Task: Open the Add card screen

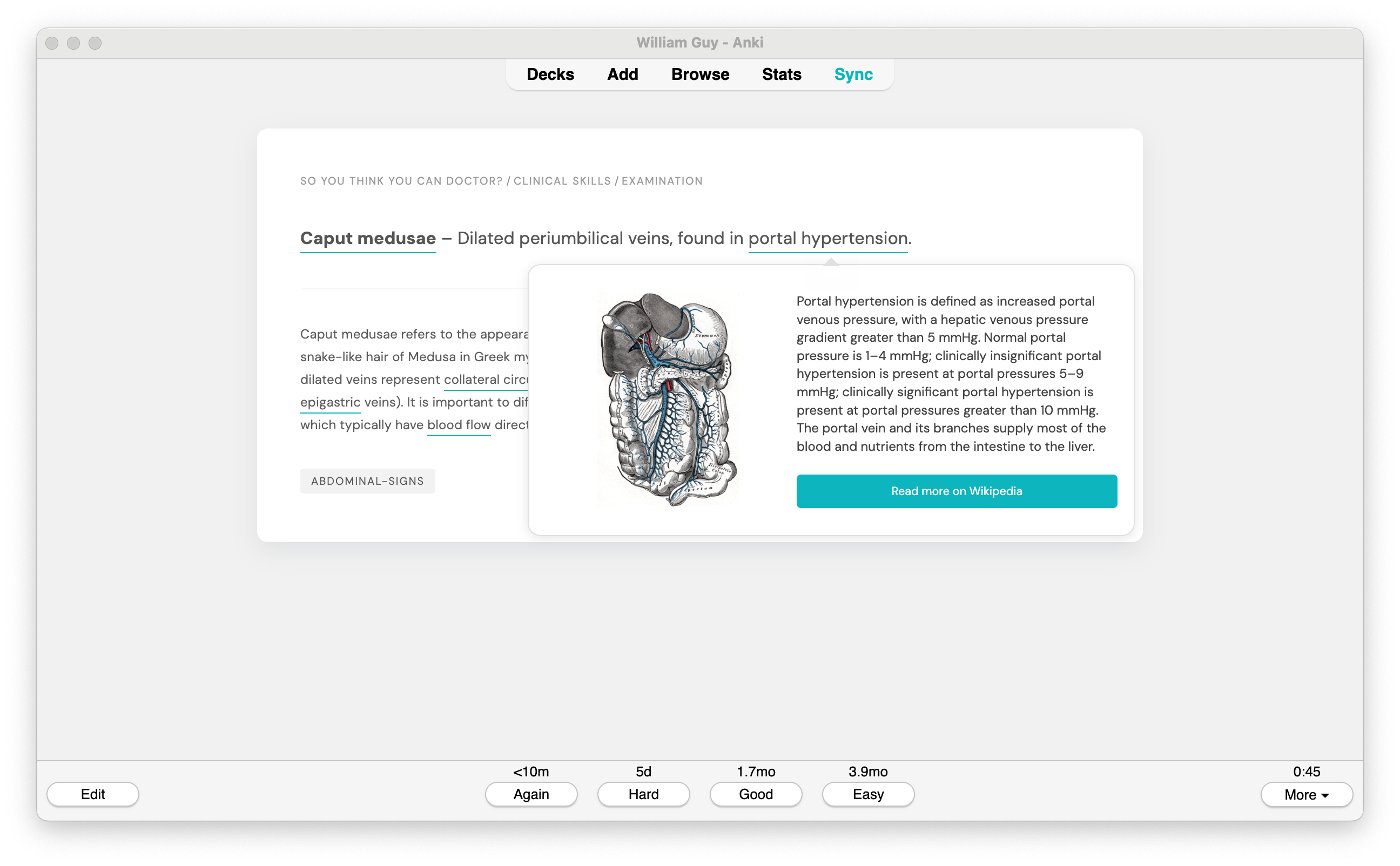Action: coord(622,74)
